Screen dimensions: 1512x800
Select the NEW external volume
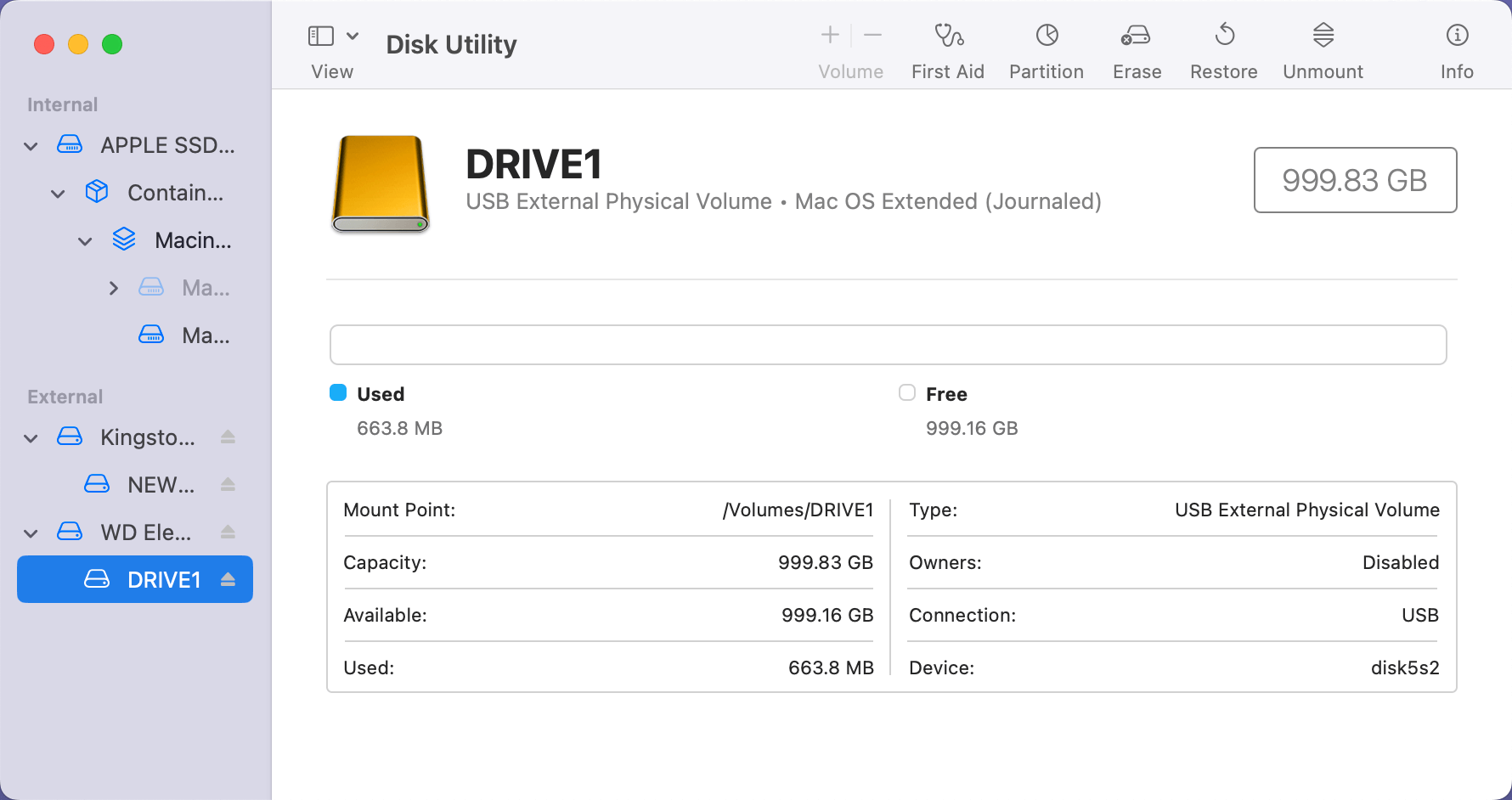point(161,484)
